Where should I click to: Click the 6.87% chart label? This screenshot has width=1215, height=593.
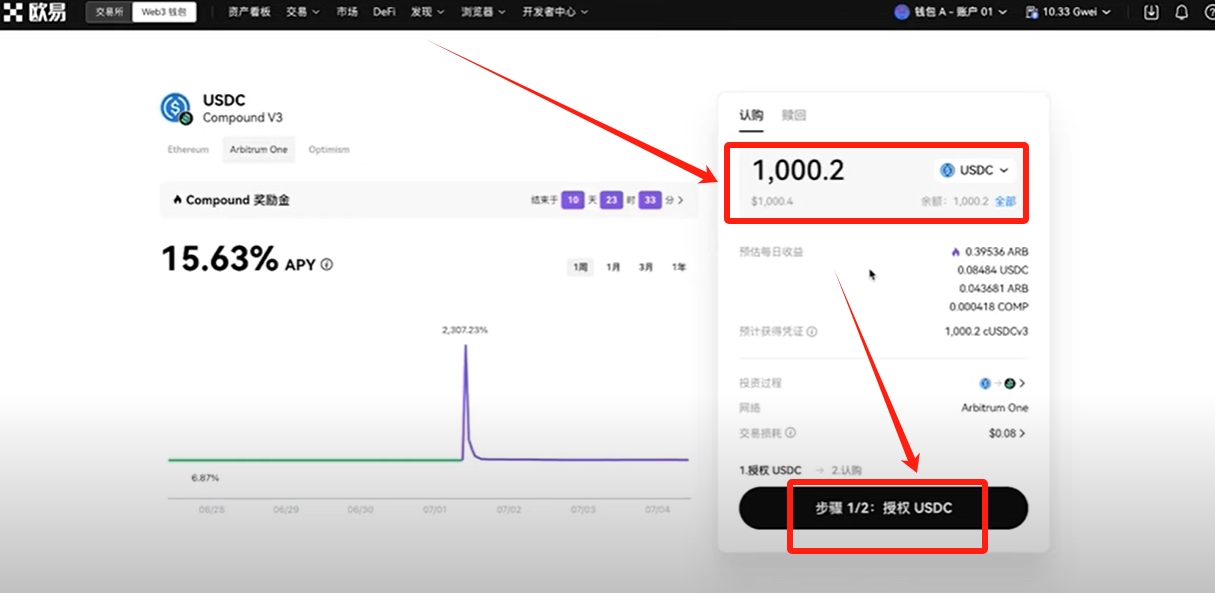205,478
